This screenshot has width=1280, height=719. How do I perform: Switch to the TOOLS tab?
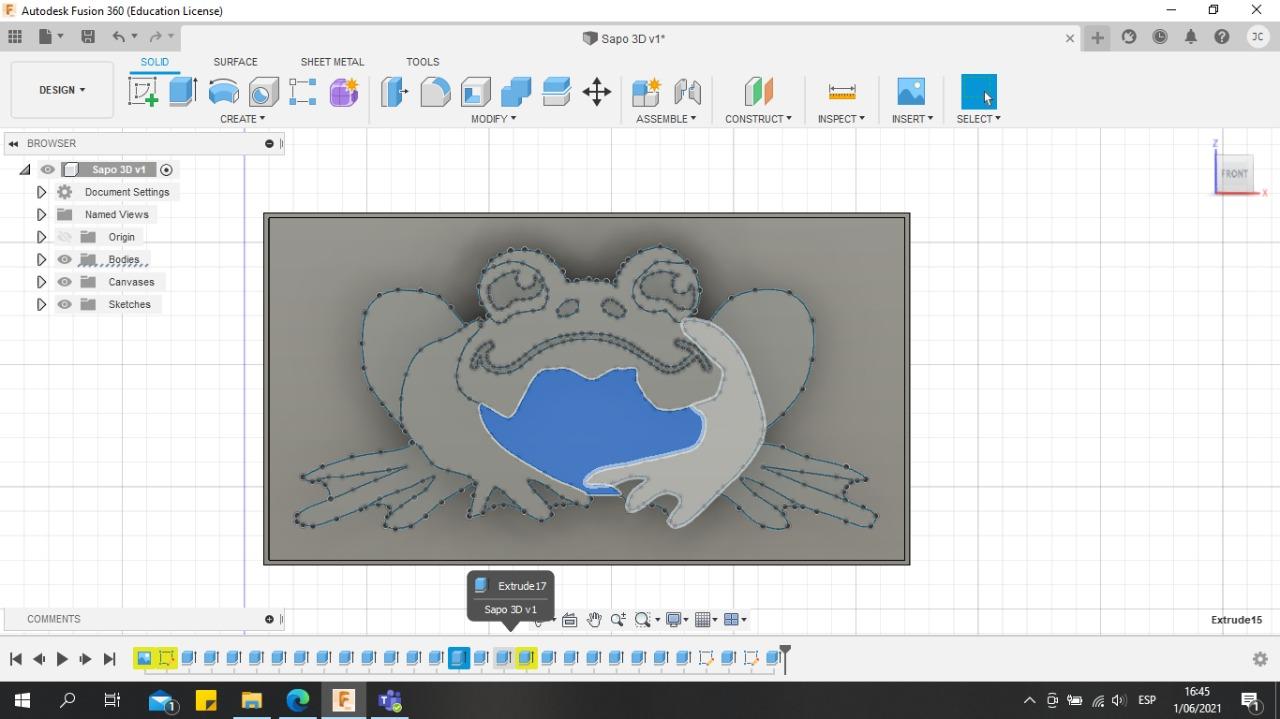click(423, 62)
